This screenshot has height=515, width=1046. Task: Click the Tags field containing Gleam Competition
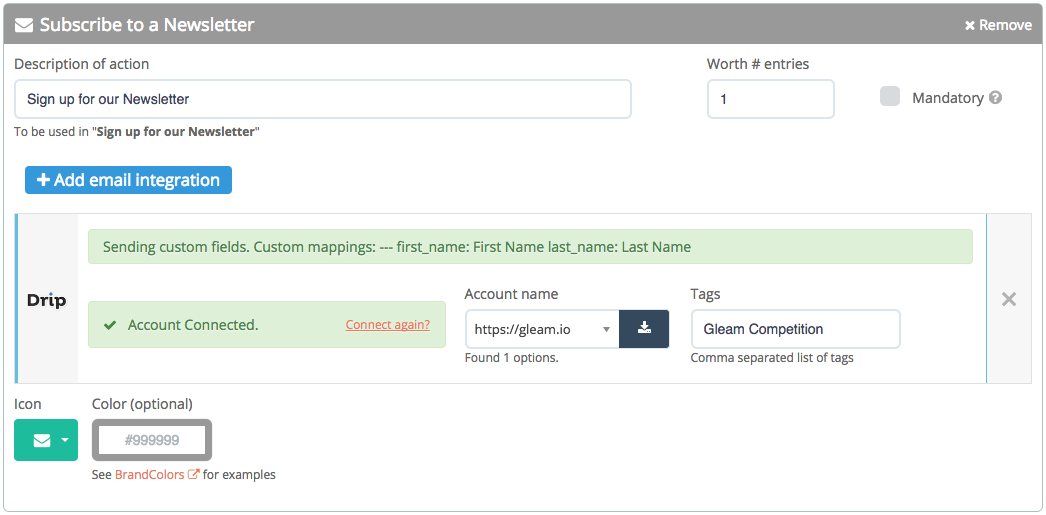[x=796, y=328]
